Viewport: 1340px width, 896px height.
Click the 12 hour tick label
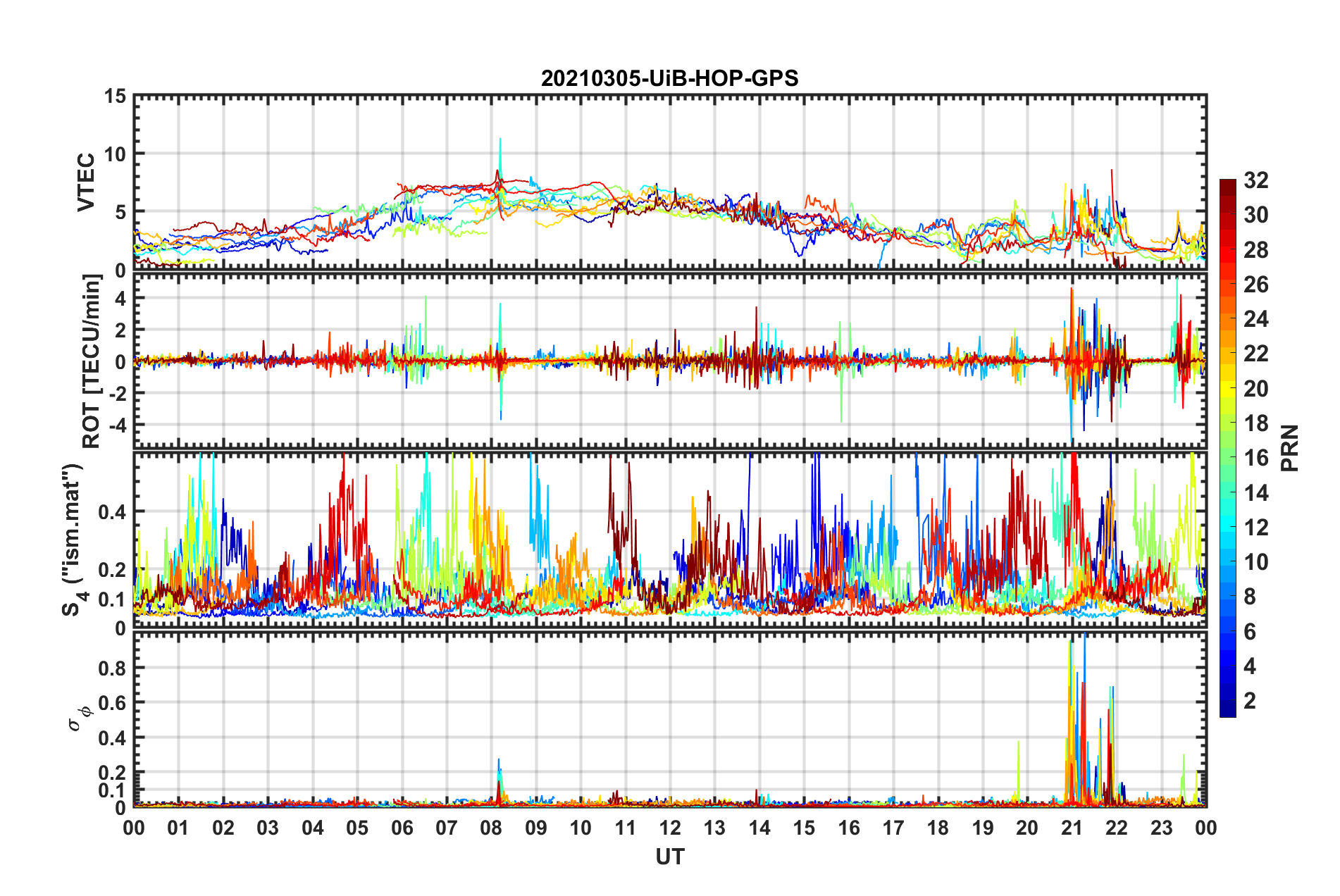[x=670, y=828]
